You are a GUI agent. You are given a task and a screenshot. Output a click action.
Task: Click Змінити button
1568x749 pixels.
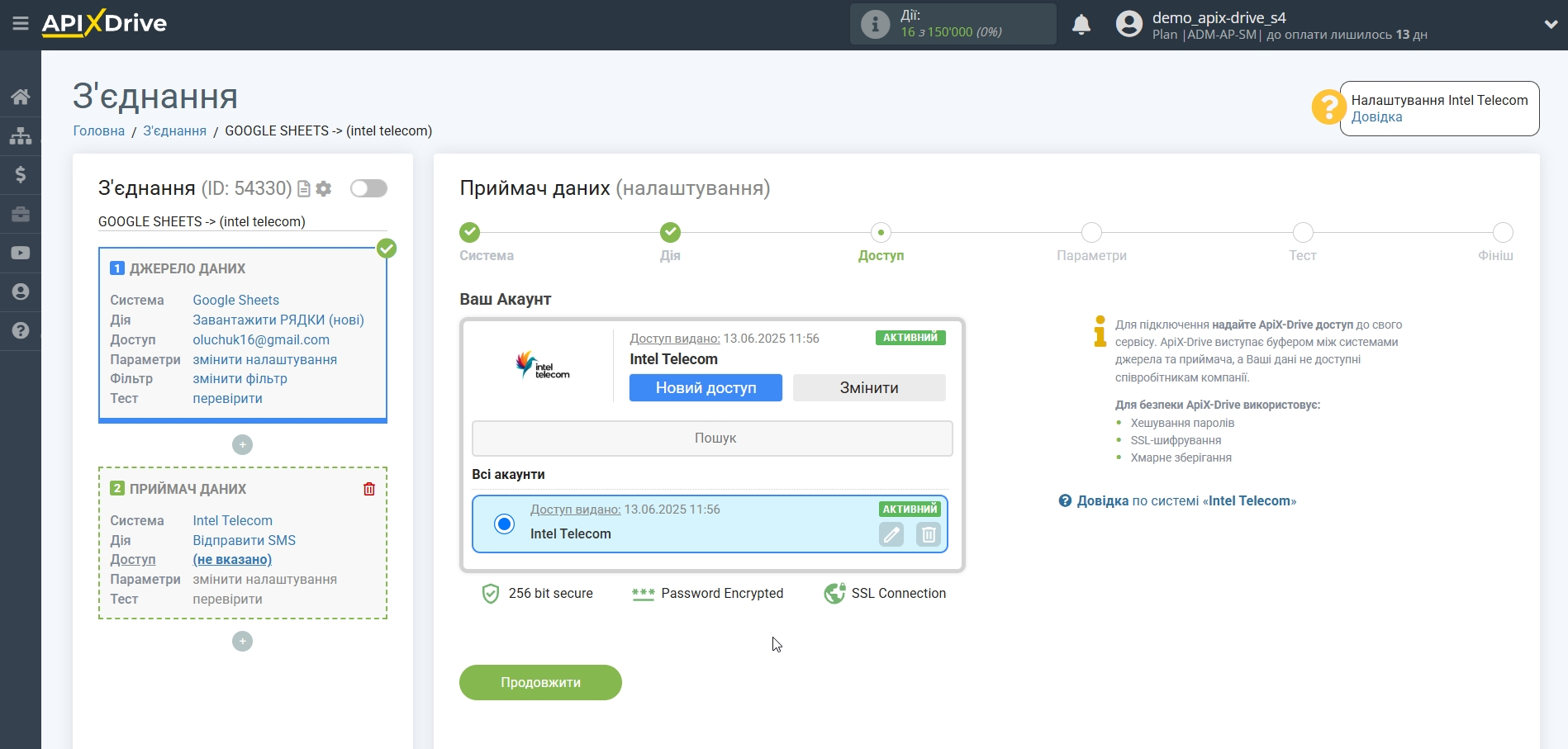[869, 387]
